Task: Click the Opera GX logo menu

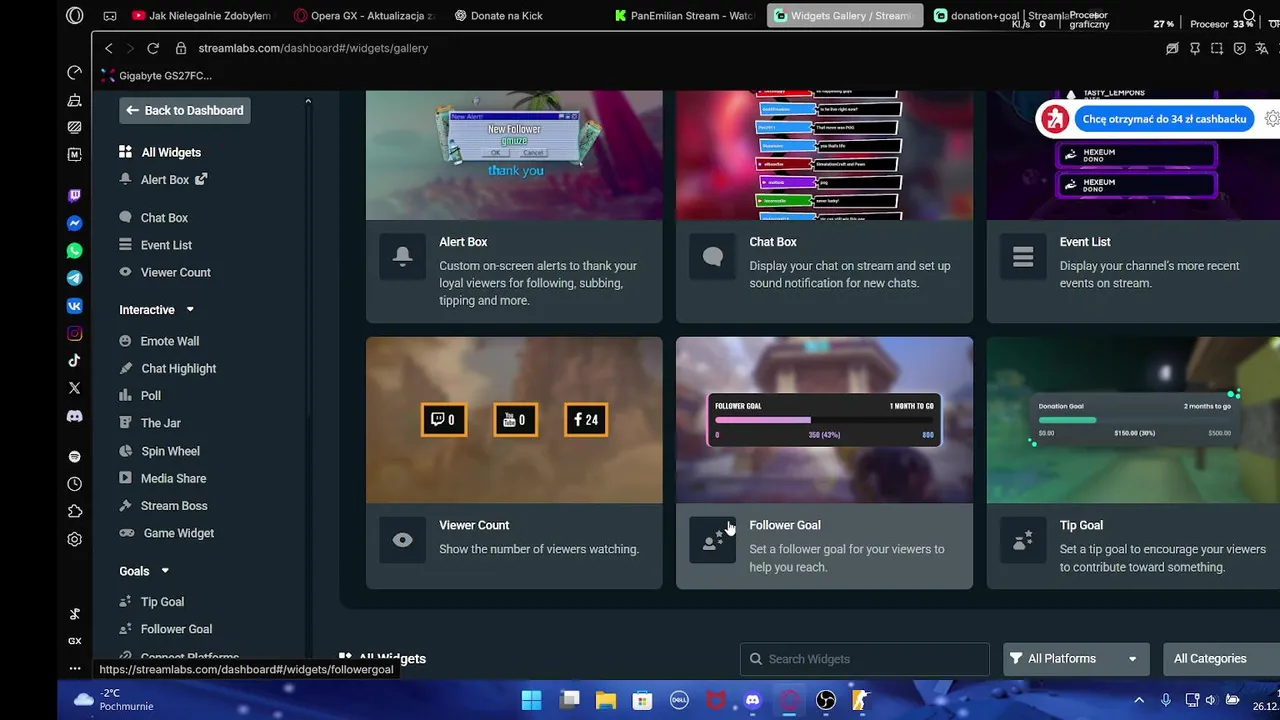Action: 75,15
